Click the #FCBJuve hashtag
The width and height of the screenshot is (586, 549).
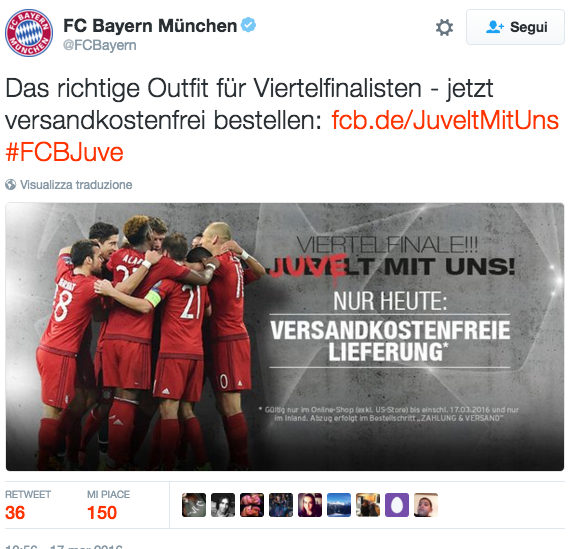tap(64, 152)
